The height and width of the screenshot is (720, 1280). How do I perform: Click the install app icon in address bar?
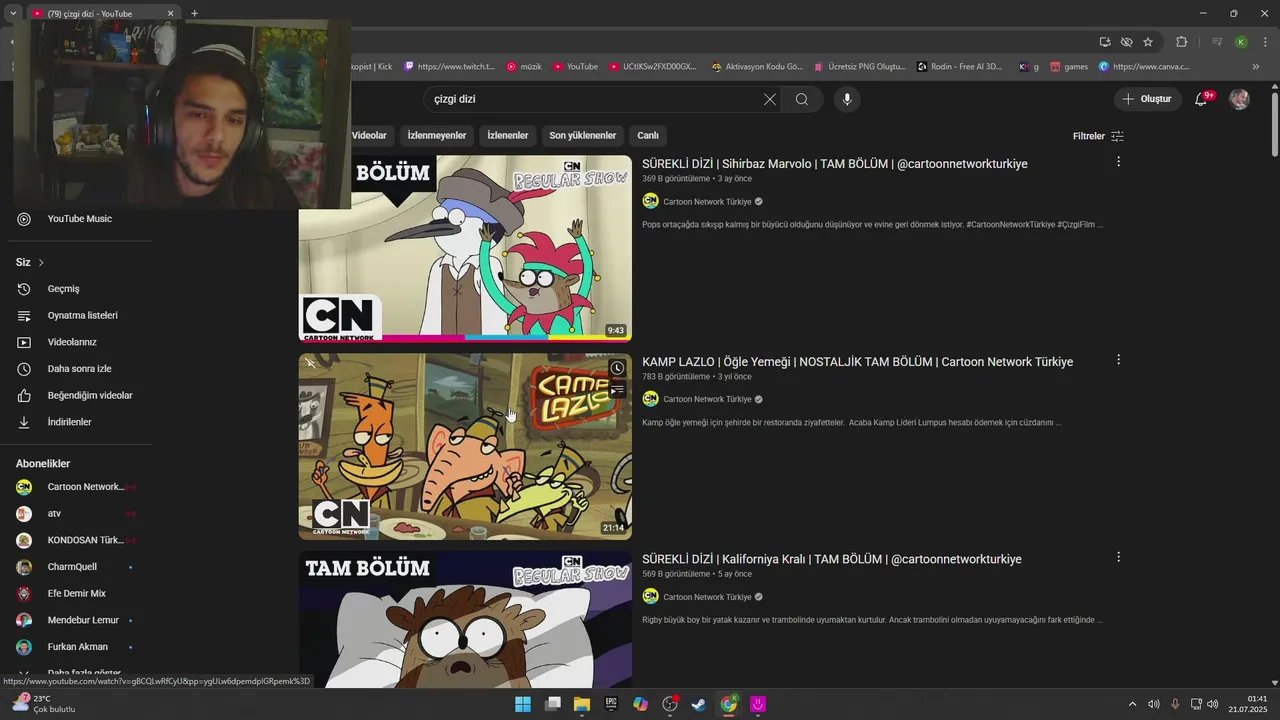click(x=1105, y=42)
